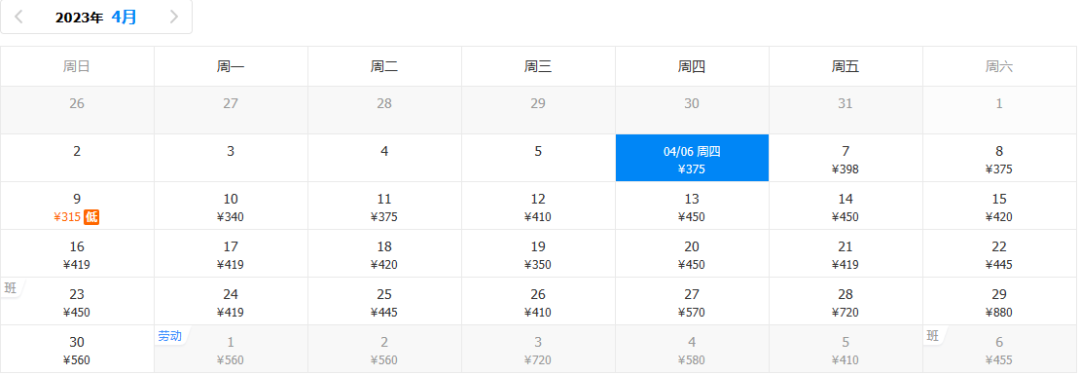Click the 周四 column header
The image size is (1080, 375).
[692, 67]
